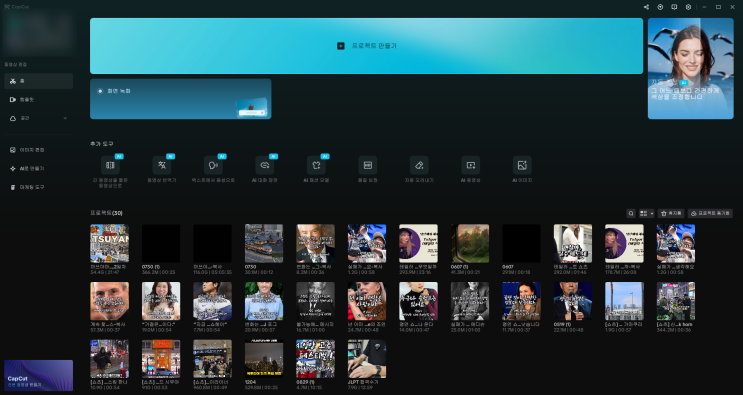Image resolution: width=743 pixels, height=395 pixels.
Task: Open the 20.9M blue shirt man project
Action: (264, 301)
